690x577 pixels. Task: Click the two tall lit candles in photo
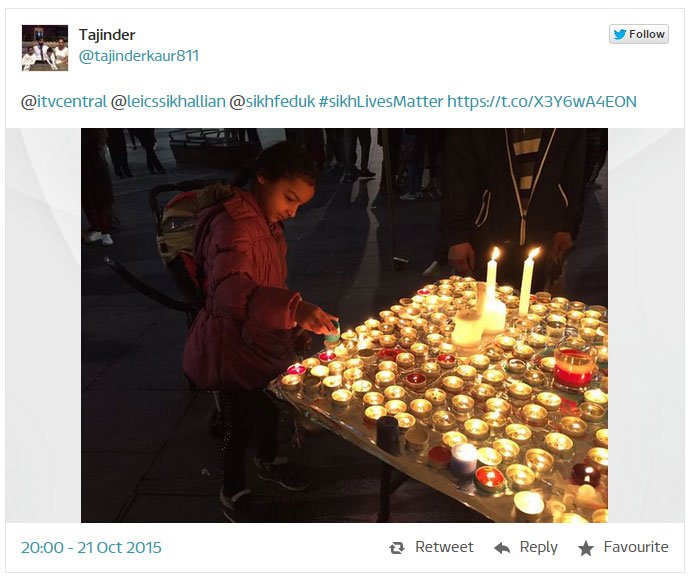510,282
